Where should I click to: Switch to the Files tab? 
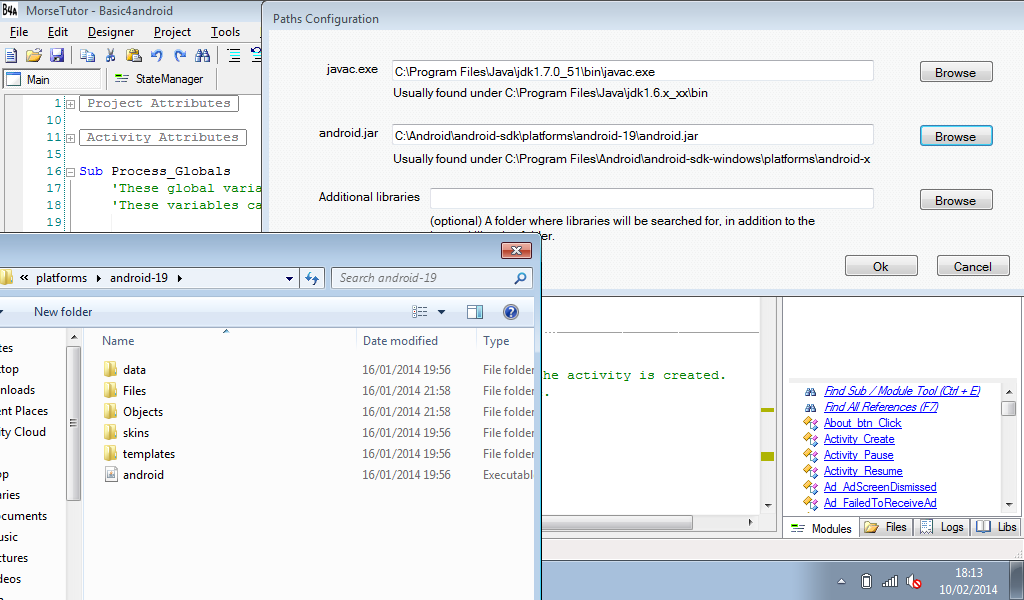[886, 528]
